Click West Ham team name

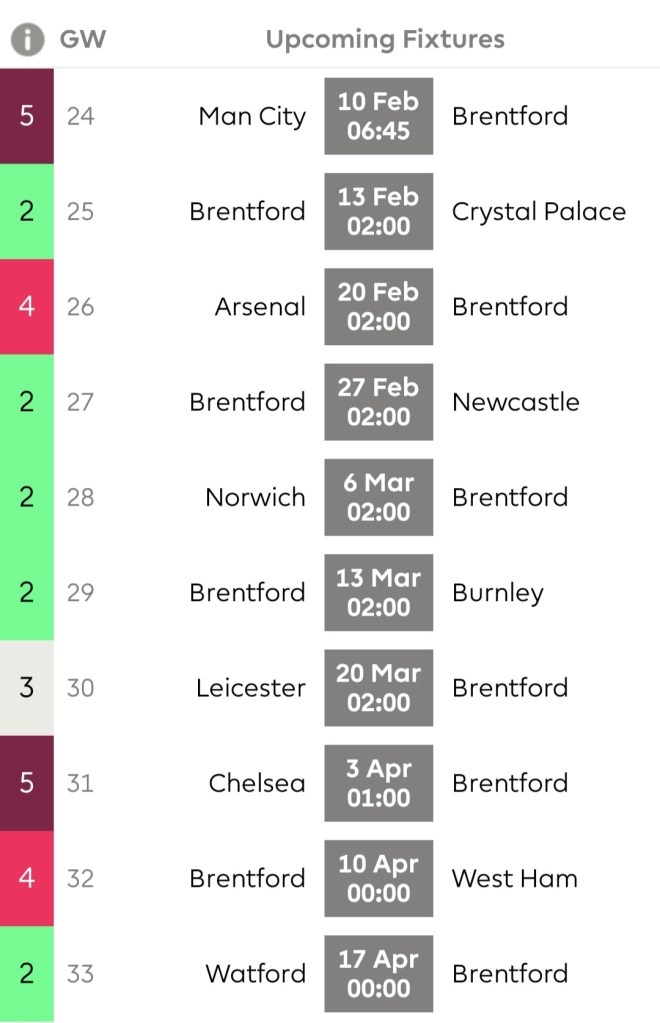coord(514,878)
